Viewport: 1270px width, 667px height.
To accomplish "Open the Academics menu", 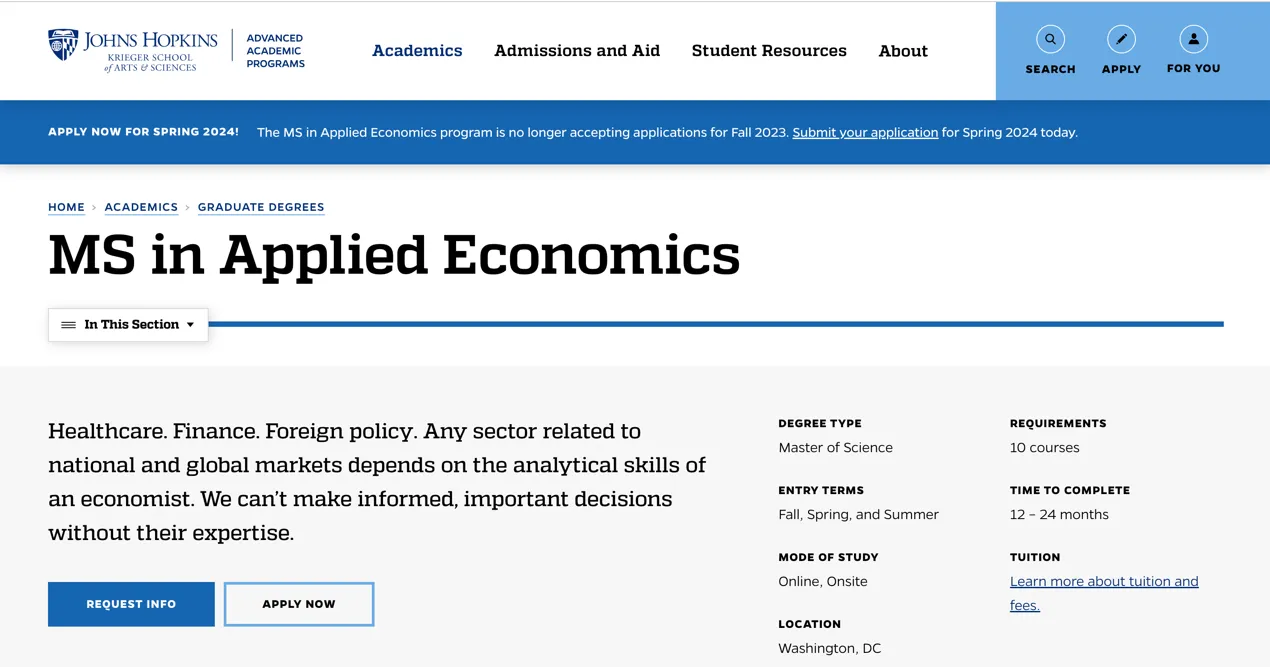I will coord(417,51).
